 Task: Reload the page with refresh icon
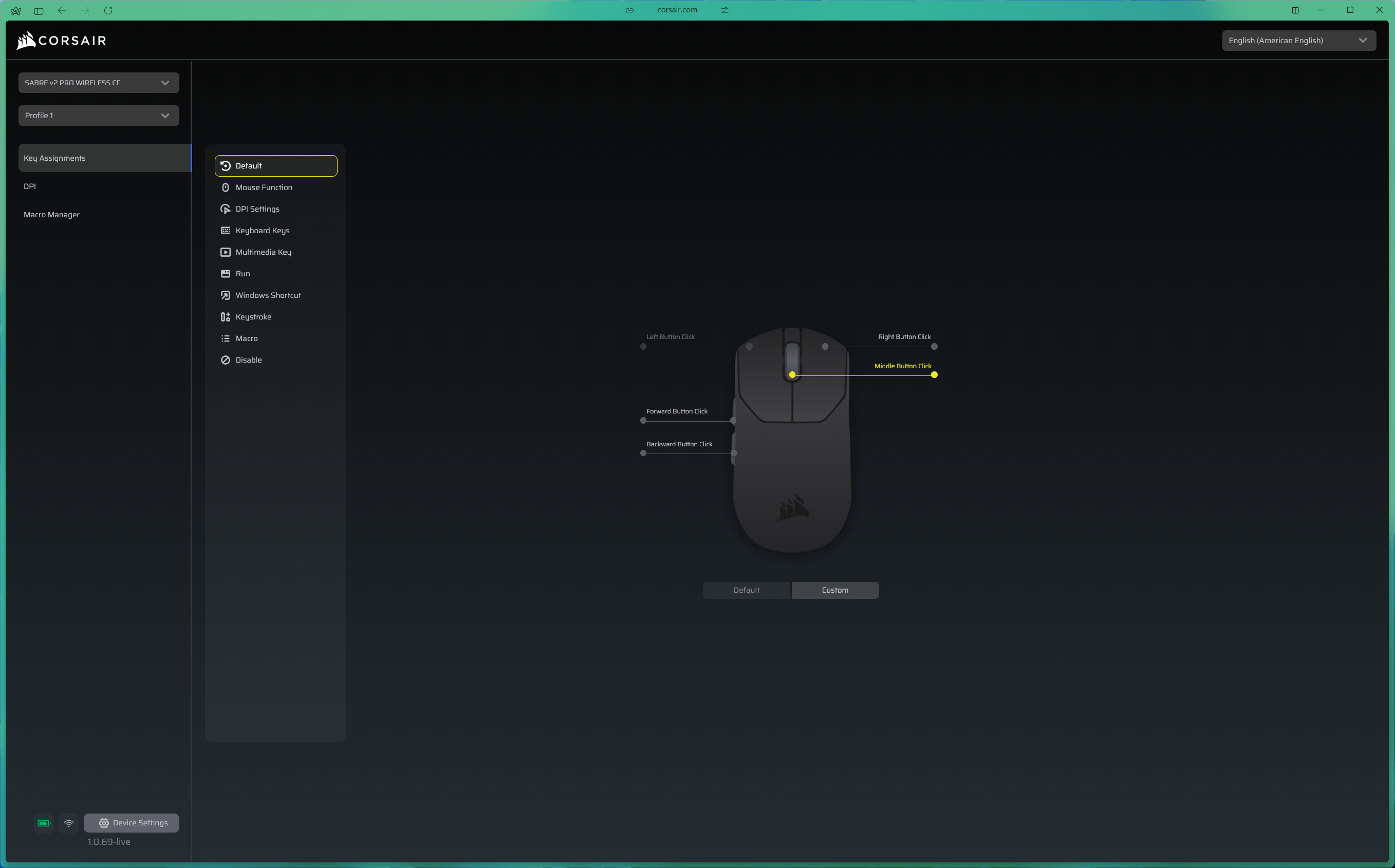point(108,10)
